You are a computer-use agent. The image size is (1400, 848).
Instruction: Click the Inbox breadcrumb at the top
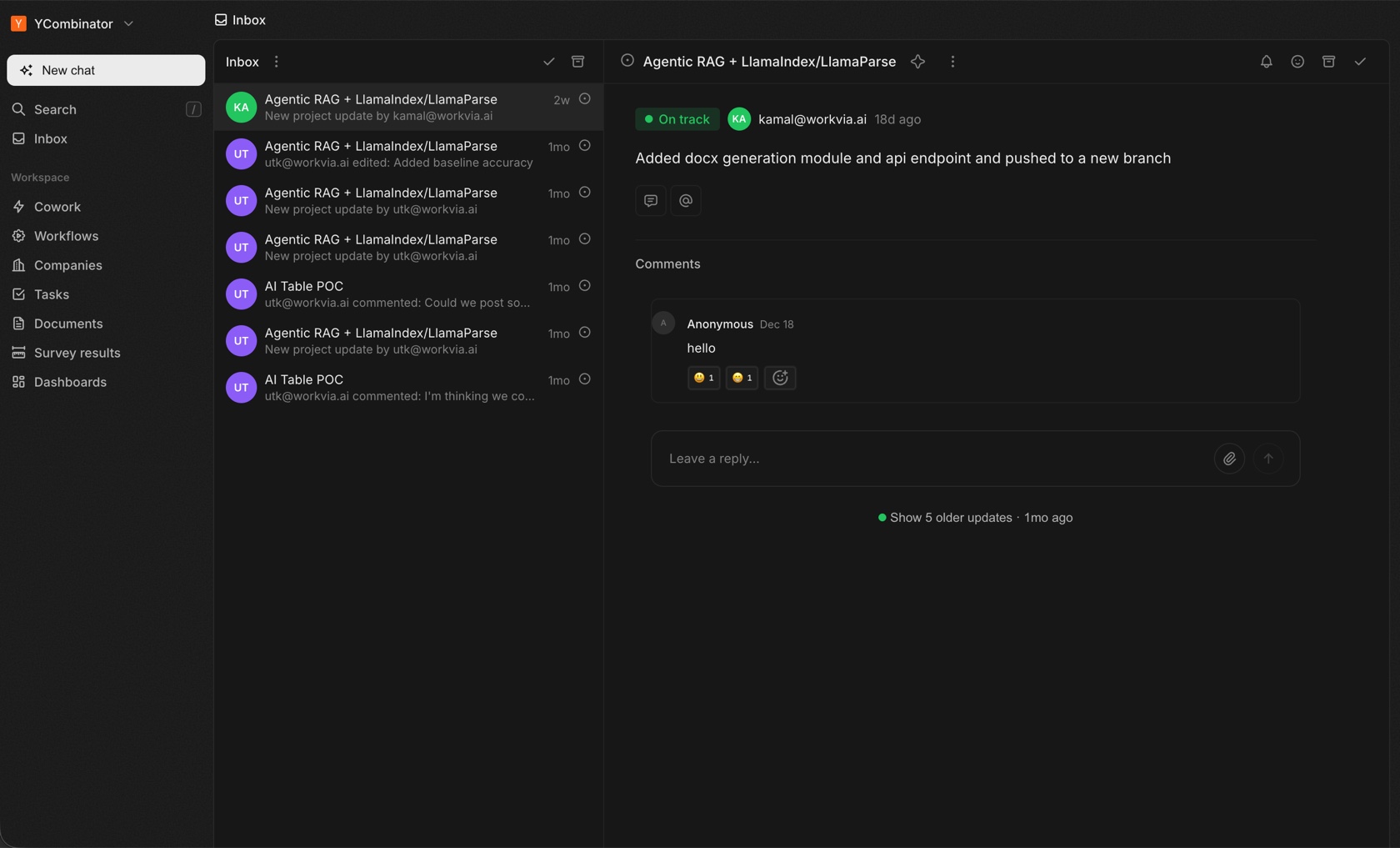[240, 20]
